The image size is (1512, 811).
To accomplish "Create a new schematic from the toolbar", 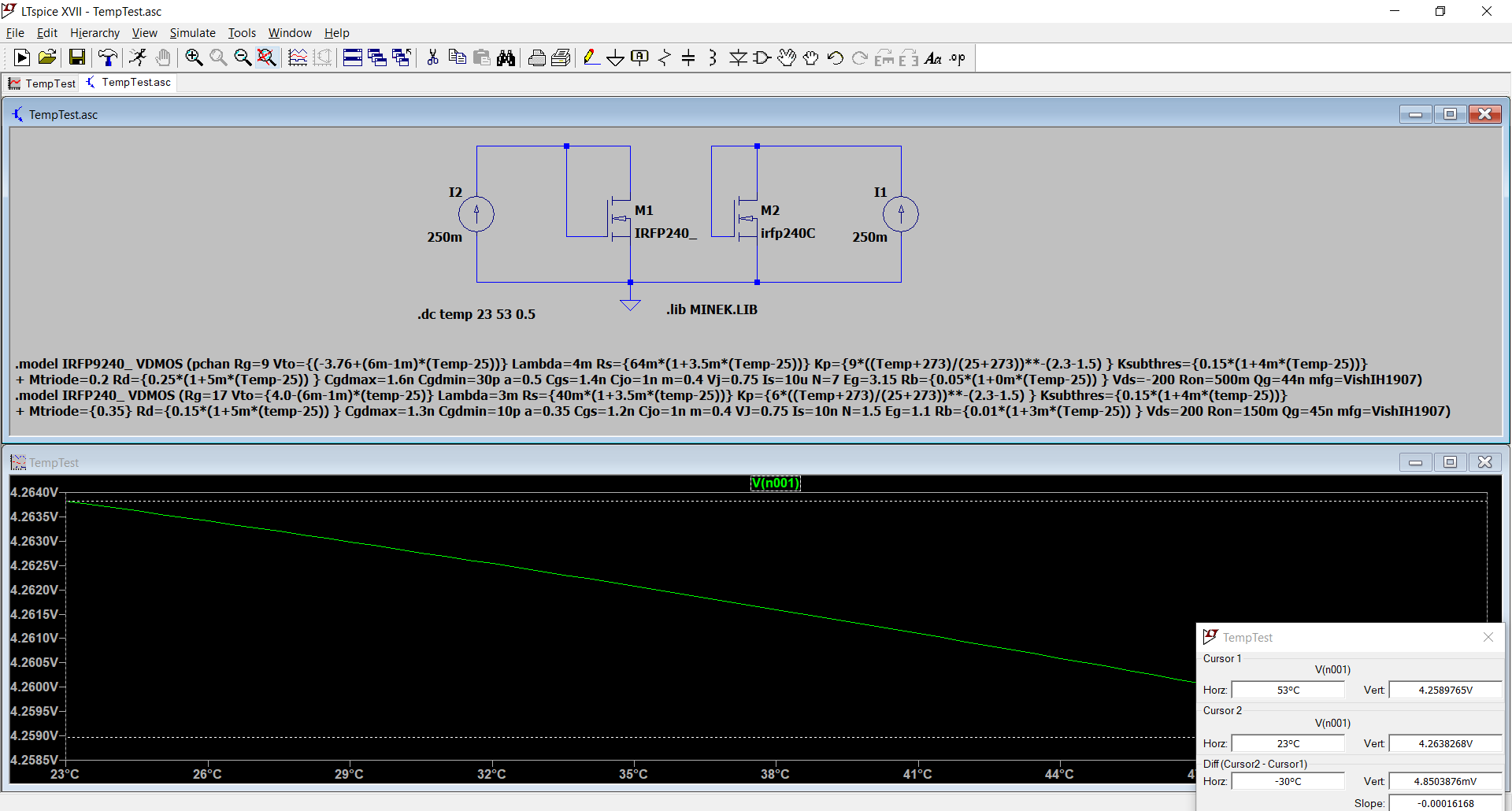I will point(22,57).
